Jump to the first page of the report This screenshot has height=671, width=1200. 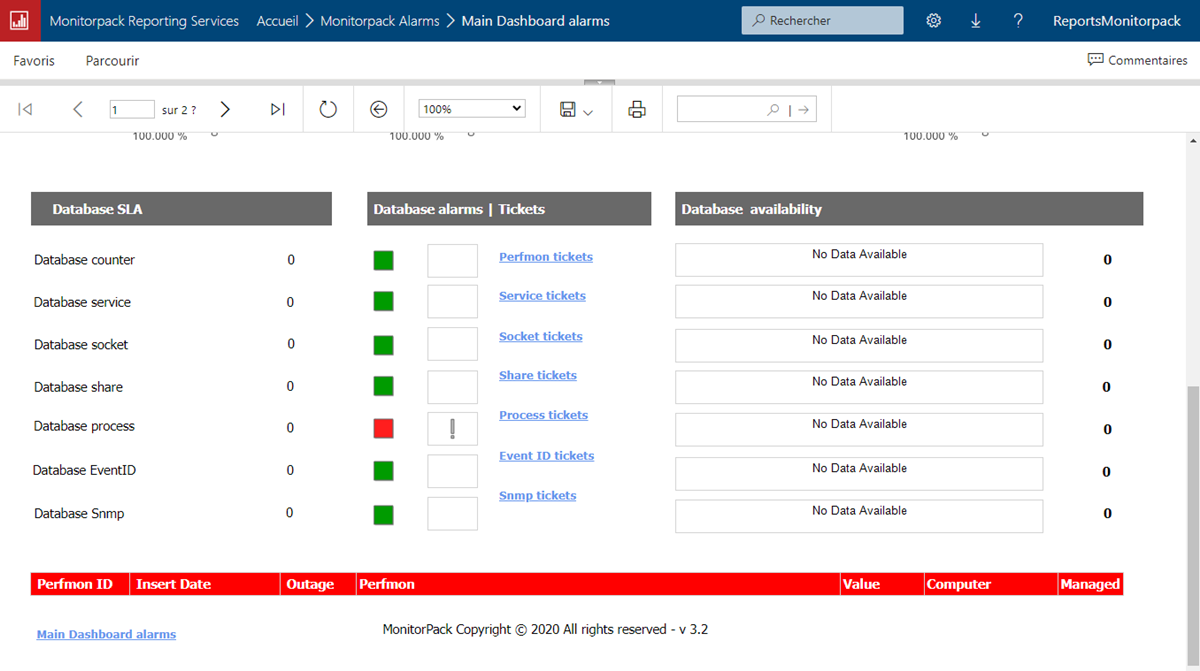[x=24, y=109]
